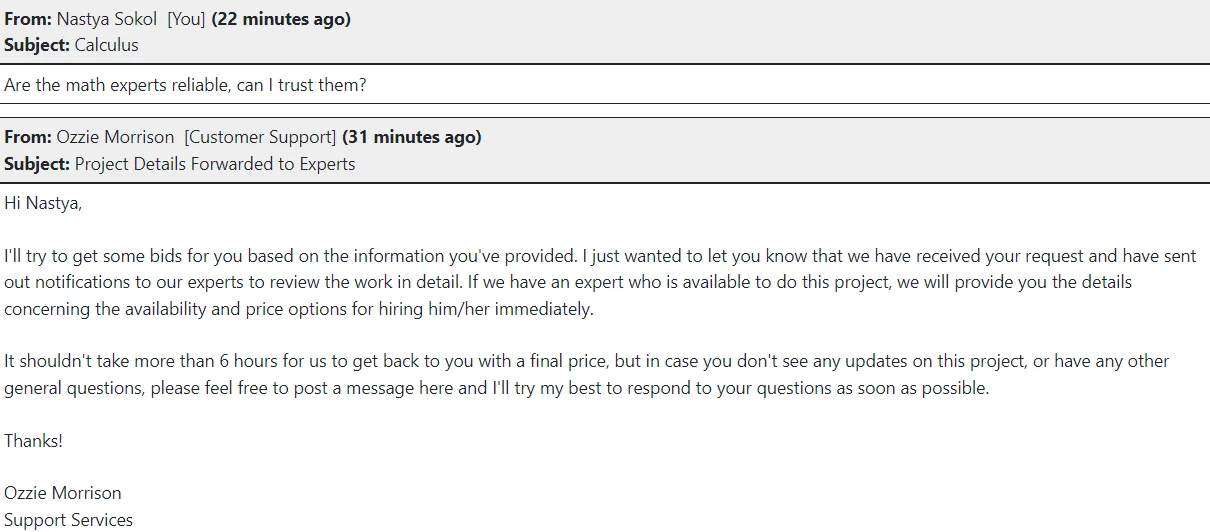Click the From label in first message header
The width and height of the screenshot is (1210, 532).
coord(28,19)
